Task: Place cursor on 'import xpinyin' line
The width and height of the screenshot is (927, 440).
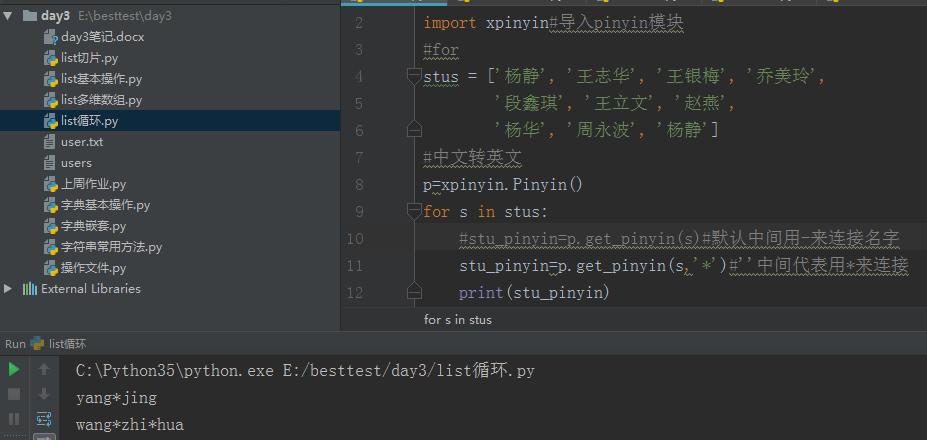Action: [553, 23]
